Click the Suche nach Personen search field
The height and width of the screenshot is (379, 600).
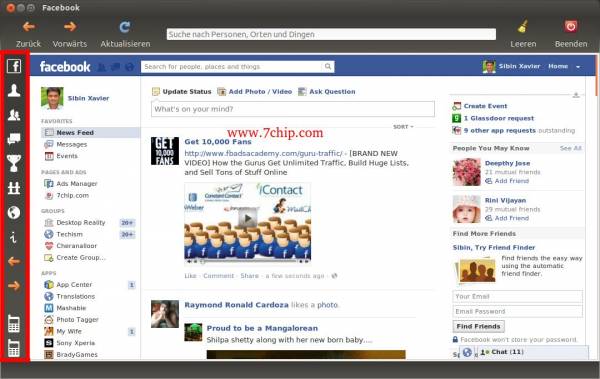pyautogui.click(x=331, y=34)
